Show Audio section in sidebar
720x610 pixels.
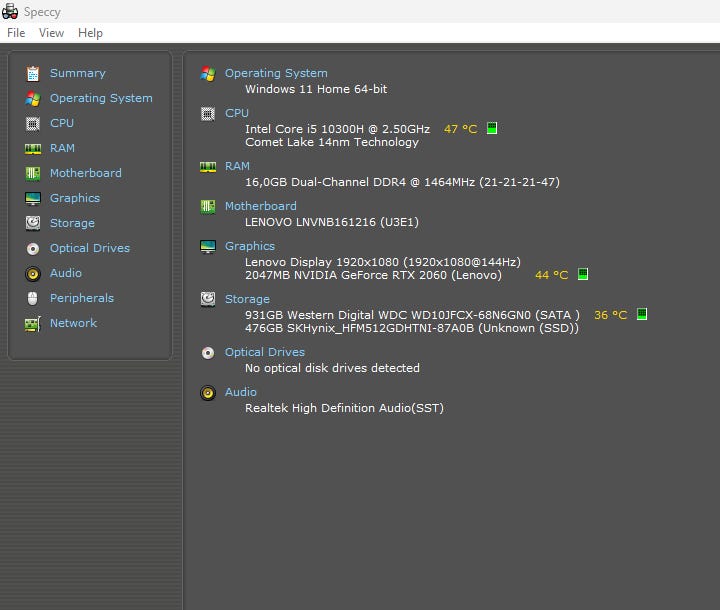click(x=66, y=273)
